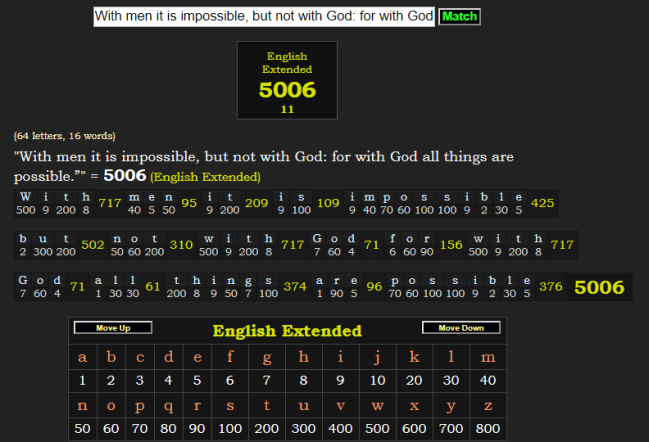Click letter 'm' in the cipher table
The image size is (649, 442).
488,357
